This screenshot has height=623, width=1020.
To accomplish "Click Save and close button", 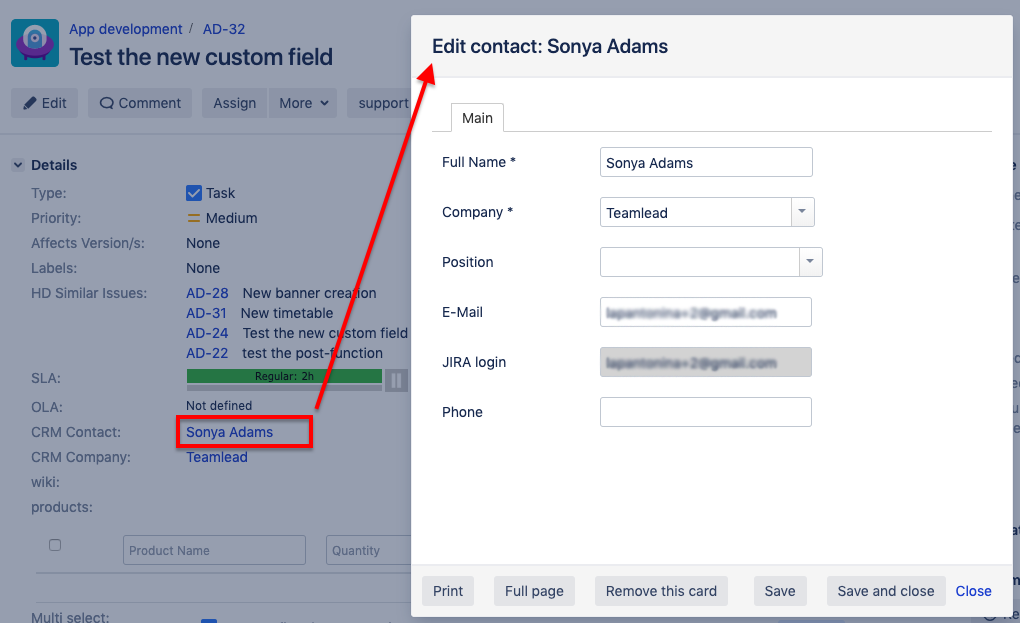I will tap(885, 591).
